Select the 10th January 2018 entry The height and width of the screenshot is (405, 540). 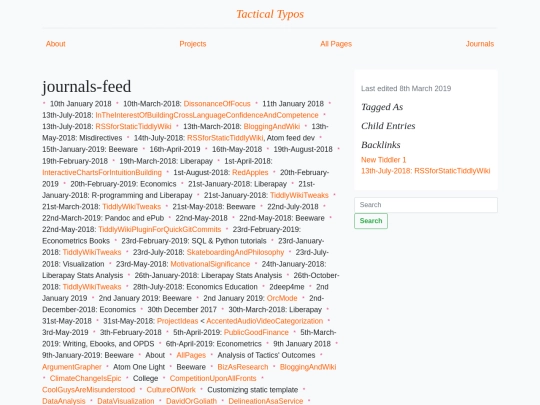[x=81, y=104]
